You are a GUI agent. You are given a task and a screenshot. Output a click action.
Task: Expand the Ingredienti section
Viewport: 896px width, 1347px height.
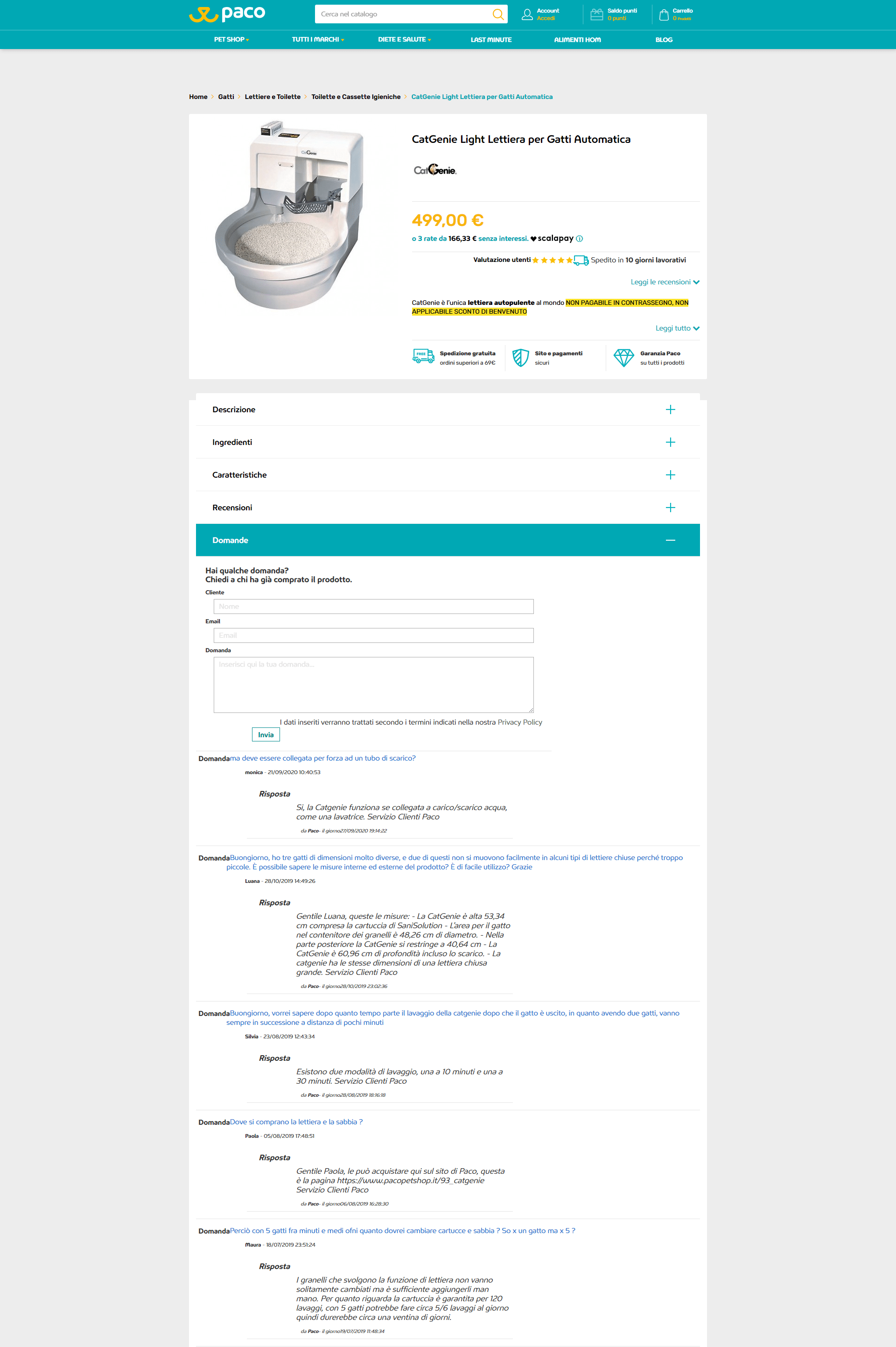click(x=448, y=442)
